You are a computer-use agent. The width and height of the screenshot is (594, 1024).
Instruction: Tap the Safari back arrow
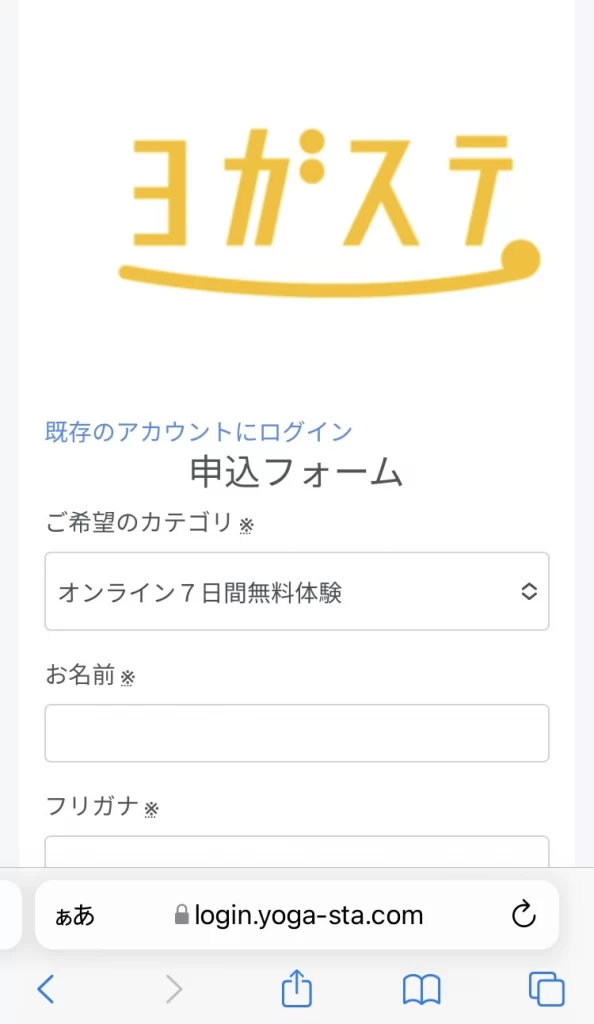[46, 989]
